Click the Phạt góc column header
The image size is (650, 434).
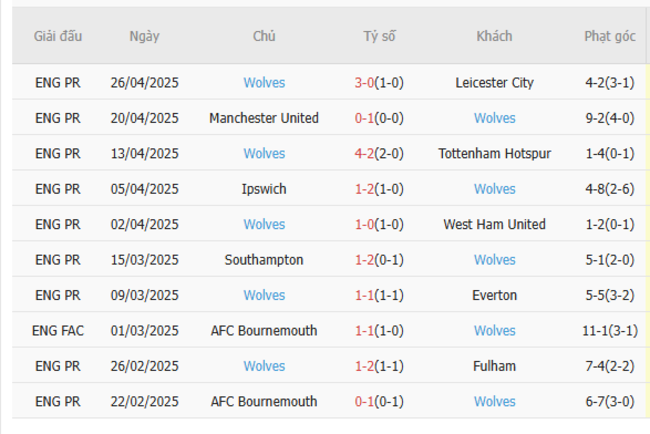(x=610, y=36)
